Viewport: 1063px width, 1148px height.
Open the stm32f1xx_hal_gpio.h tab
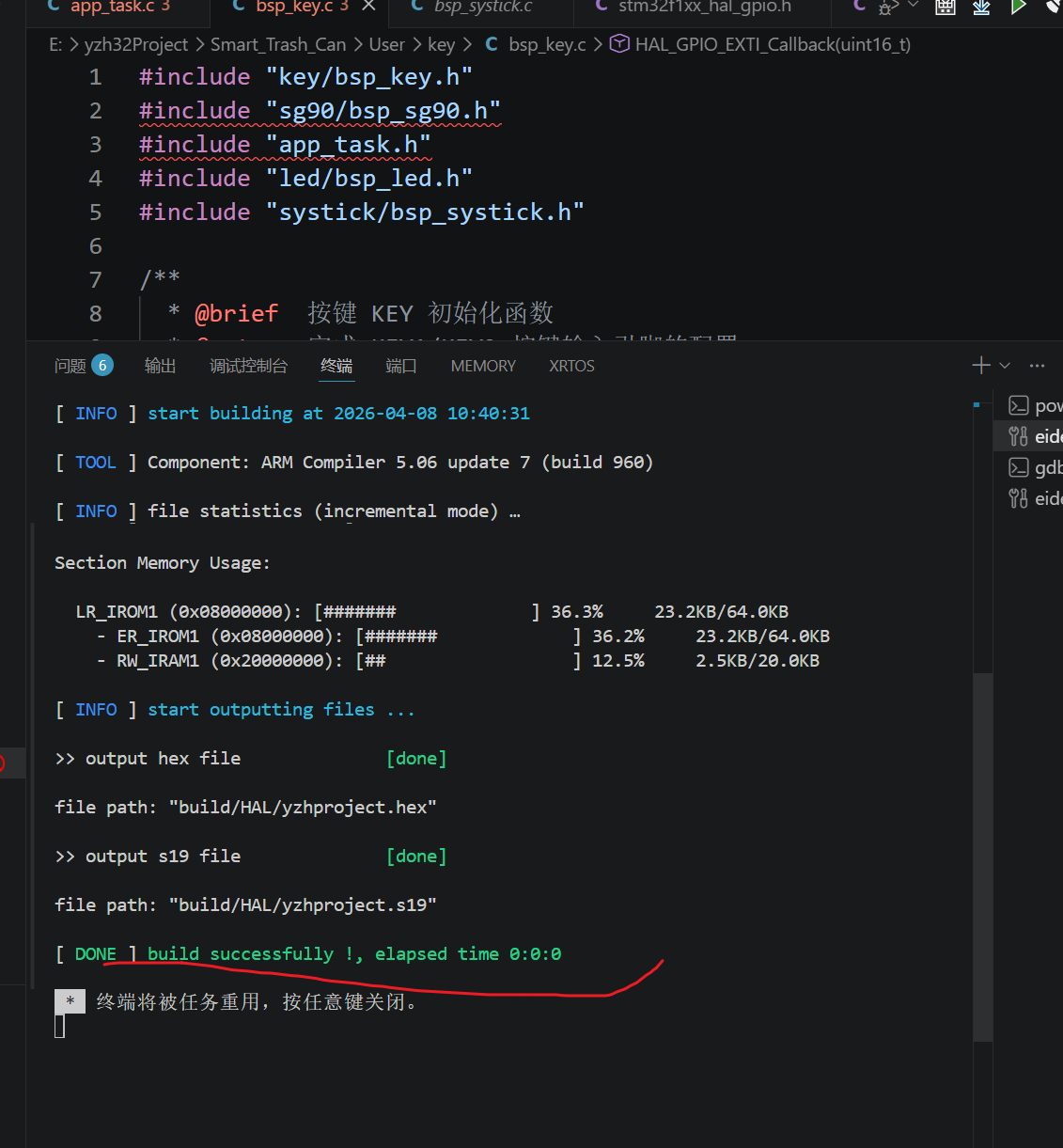(703, 7)
